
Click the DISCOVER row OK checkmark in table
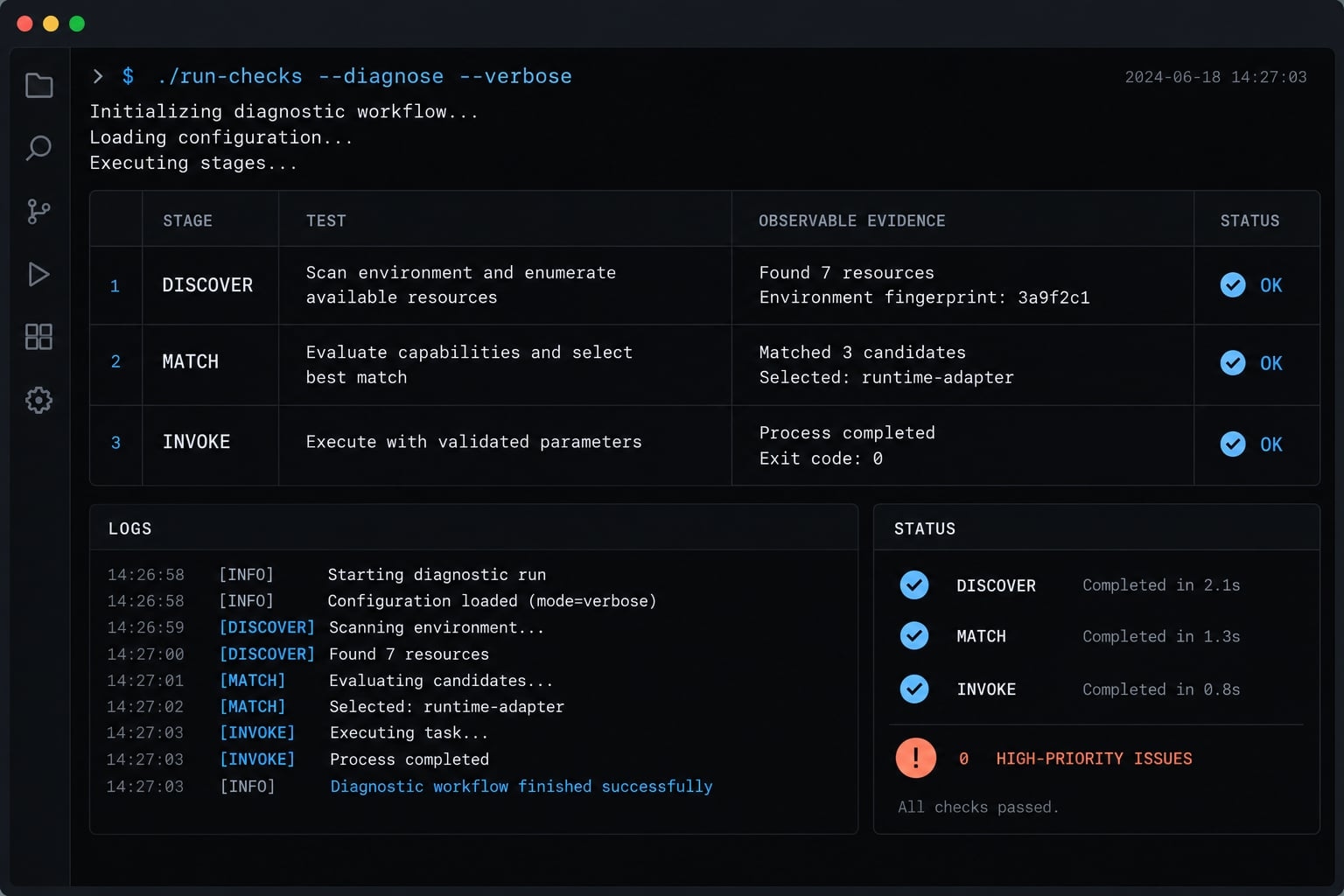pos(1233,284)
